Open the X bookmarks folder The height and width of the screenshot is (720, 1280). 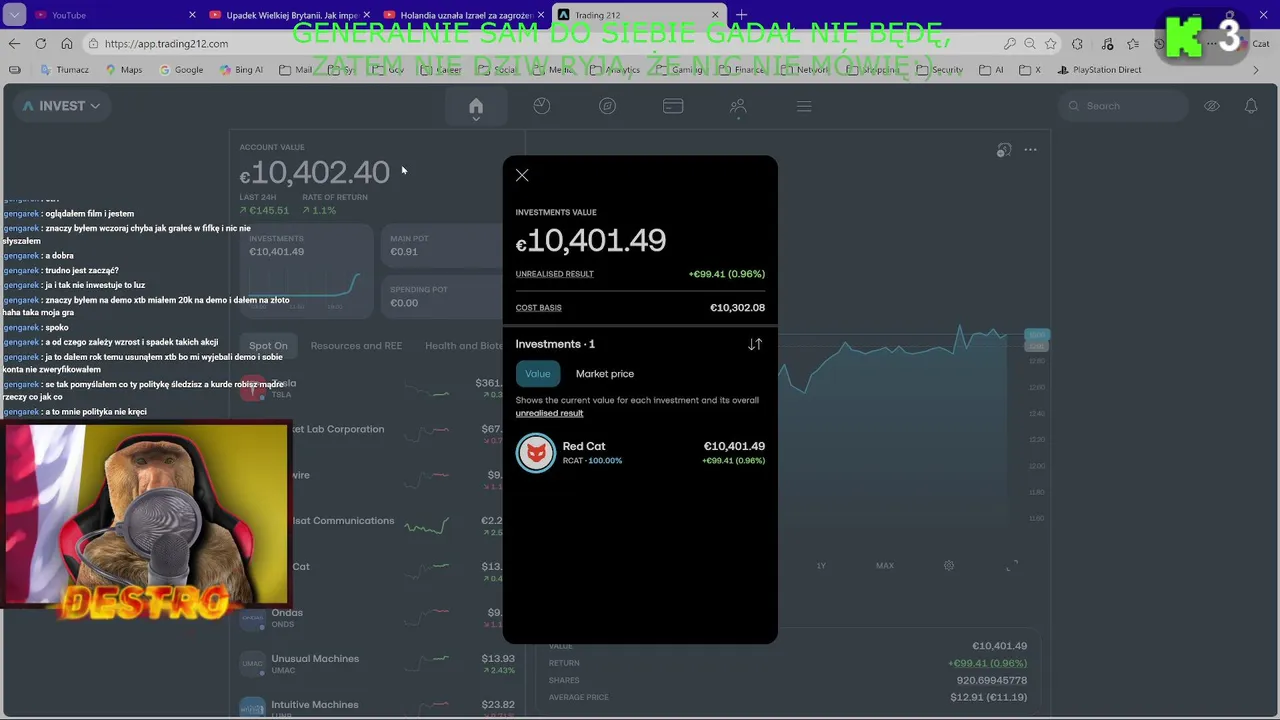pyautogui.click(x=1030, y=70)
